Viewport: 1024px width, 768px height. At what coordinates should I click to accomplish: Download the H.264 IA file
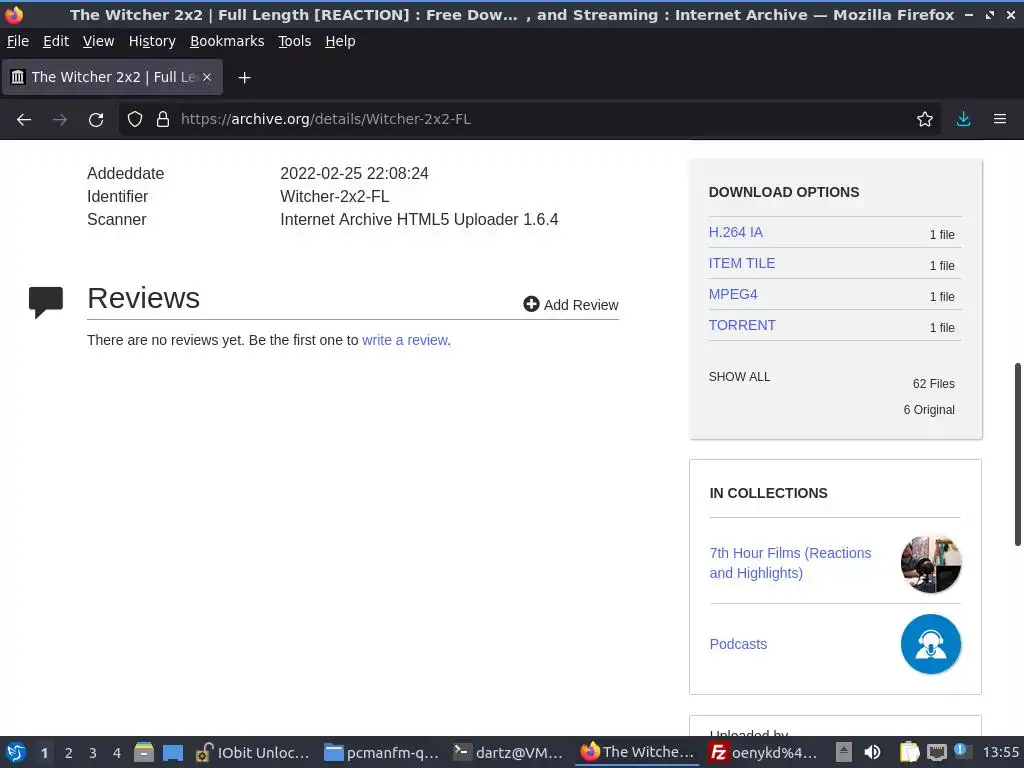(735, 232)
